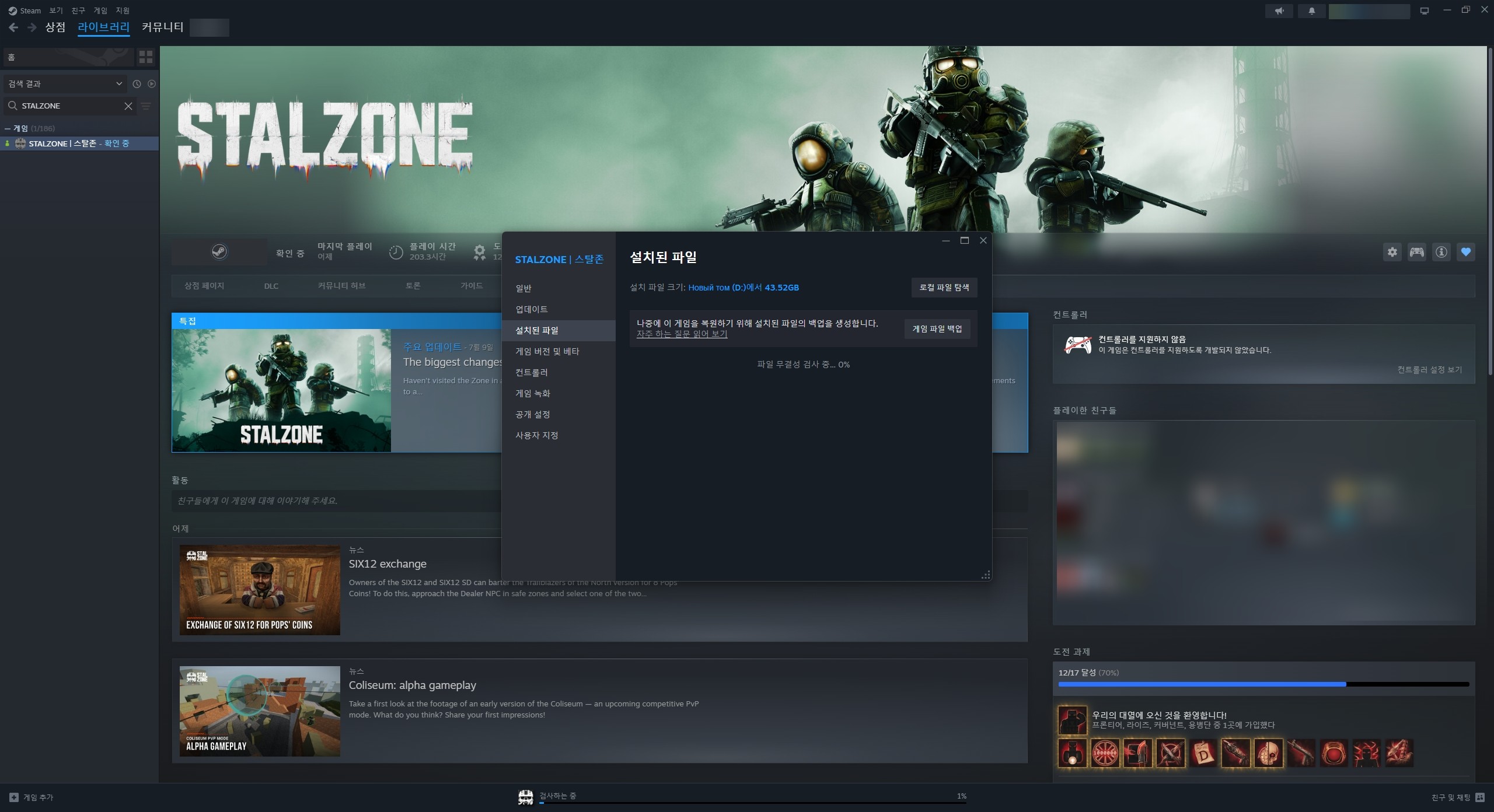The image size is (1494, 812).
Task: Click the plus icon for adding game
Action: coord(14,797)
